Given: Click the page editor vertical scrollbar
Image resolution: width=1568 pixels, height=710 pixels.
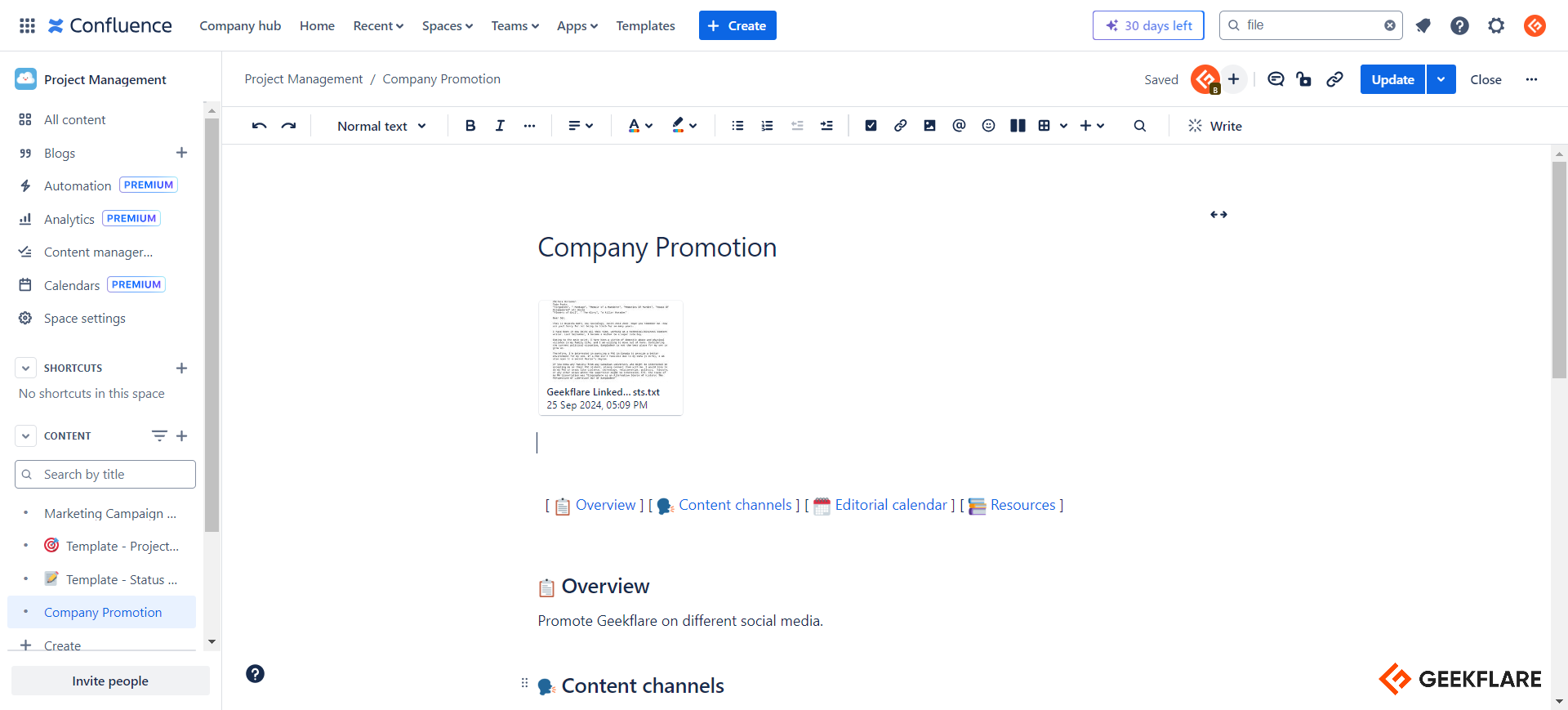Looking at the screenshot, I should coord(1559,270).
